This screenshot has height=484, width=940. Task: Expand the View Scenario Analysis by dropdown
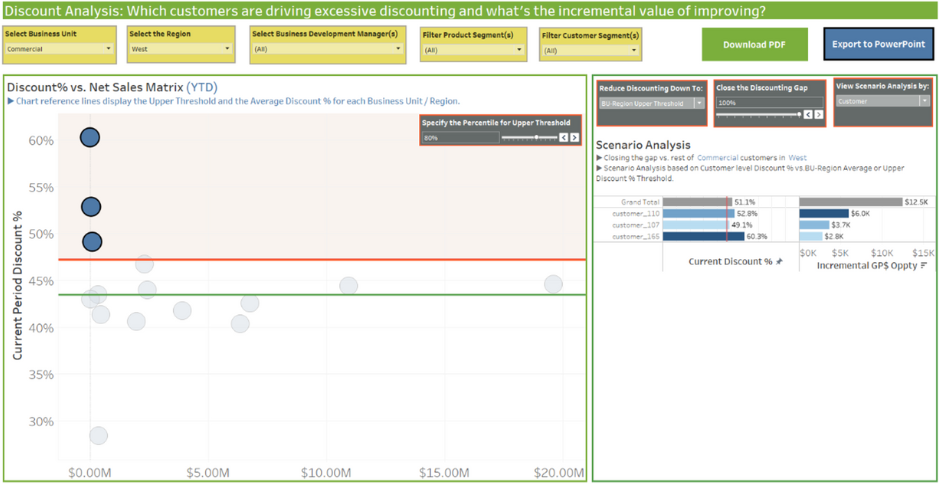pyautogui.click(x=881, y=101)
